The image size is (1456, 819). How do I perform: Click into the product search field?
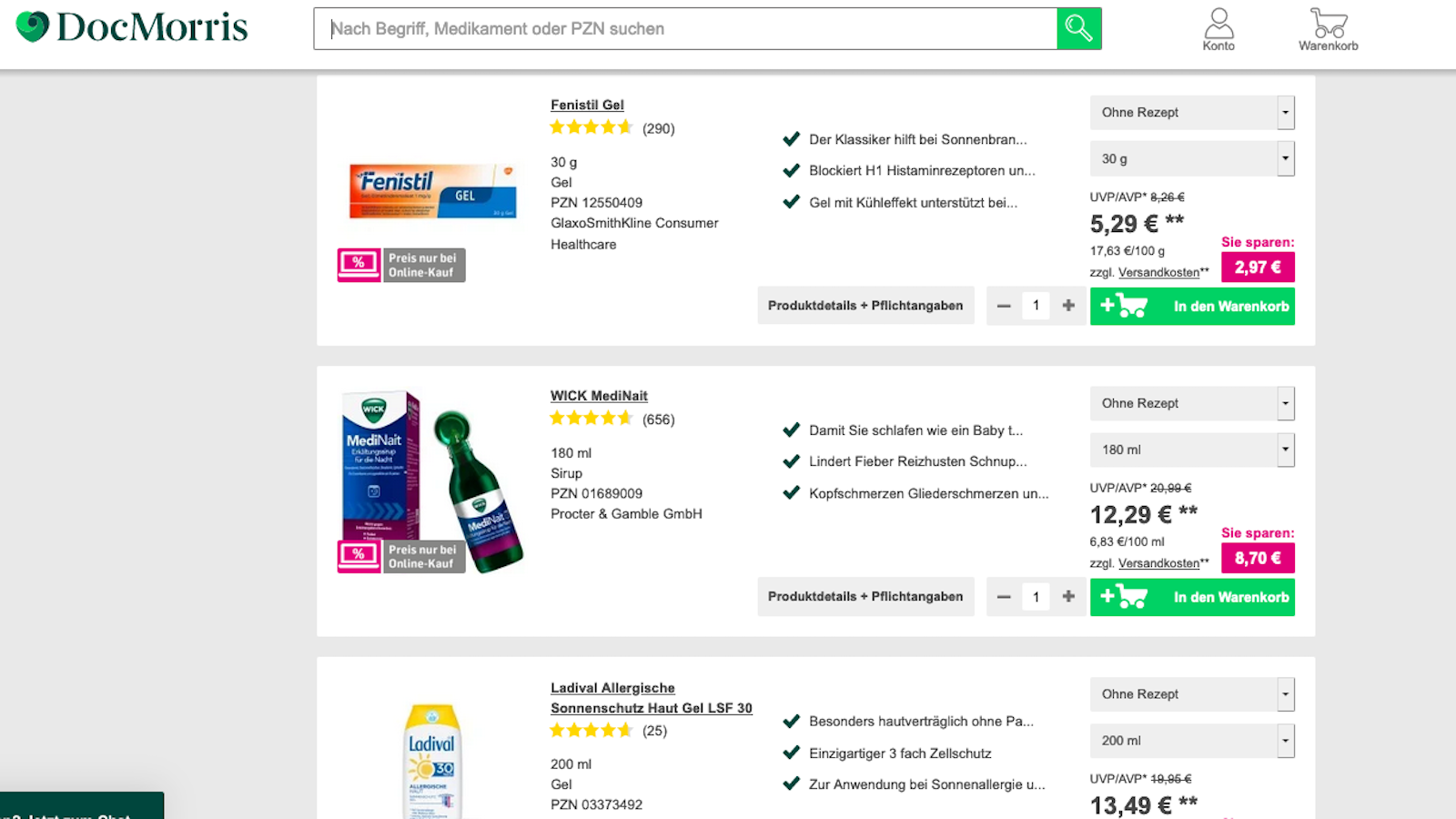(684, 29)
